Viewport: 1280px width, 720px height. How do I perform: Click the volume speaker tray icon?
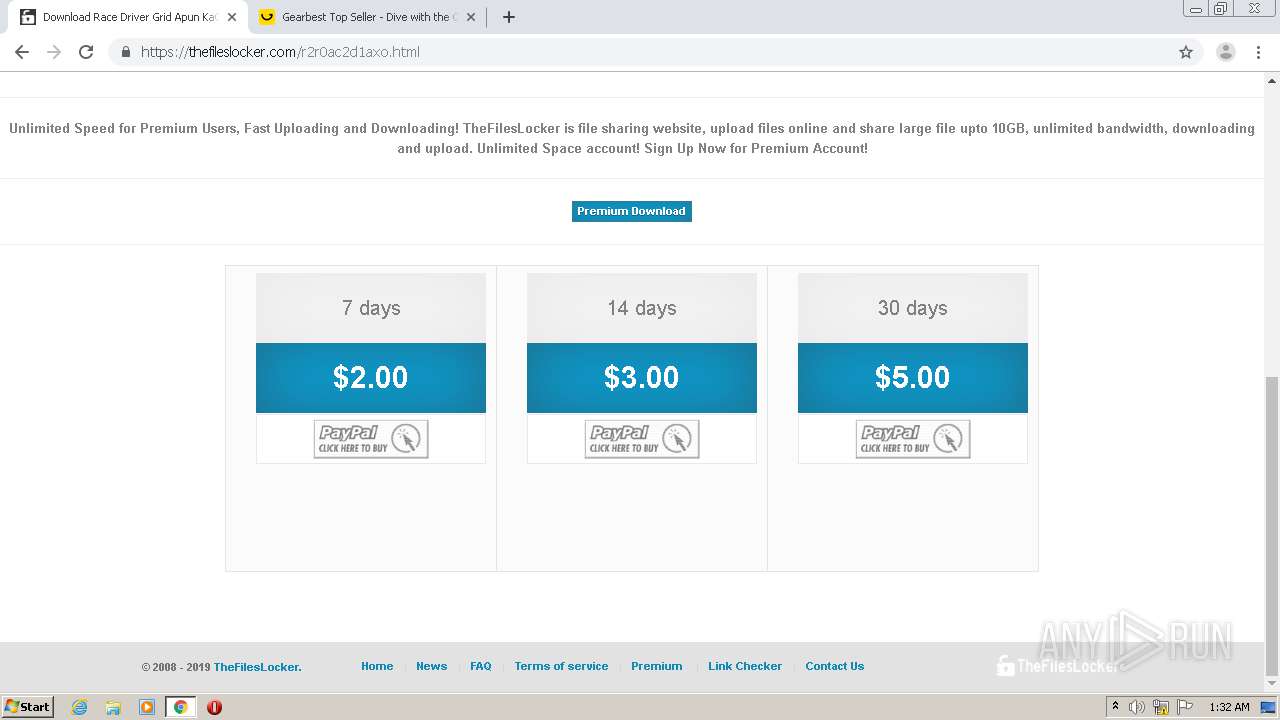(x=1137, y=707)
